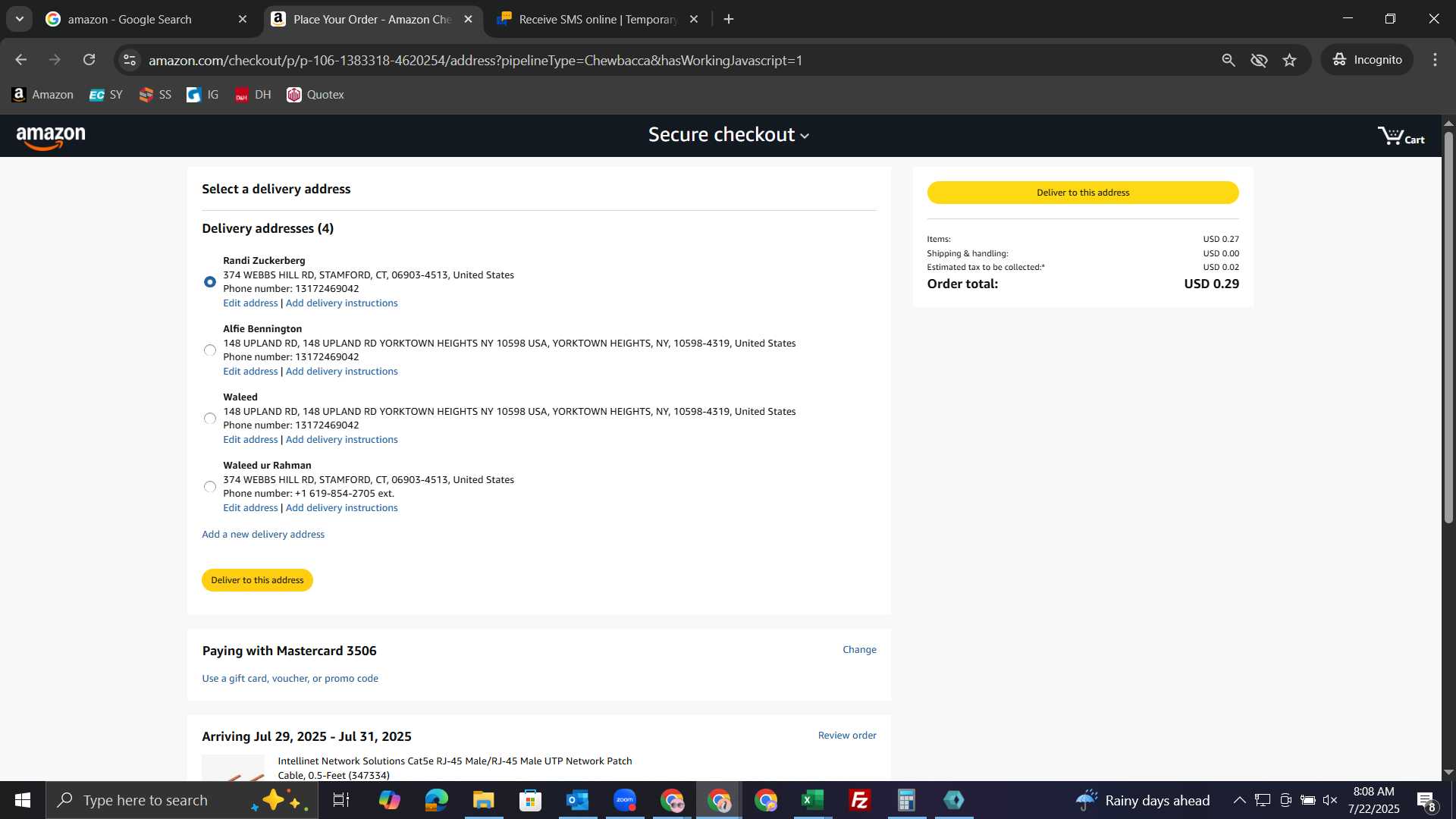Select Randi Zuckerberg address radio button
This screenshot has height=819, width=1456.
click(210, 282)
